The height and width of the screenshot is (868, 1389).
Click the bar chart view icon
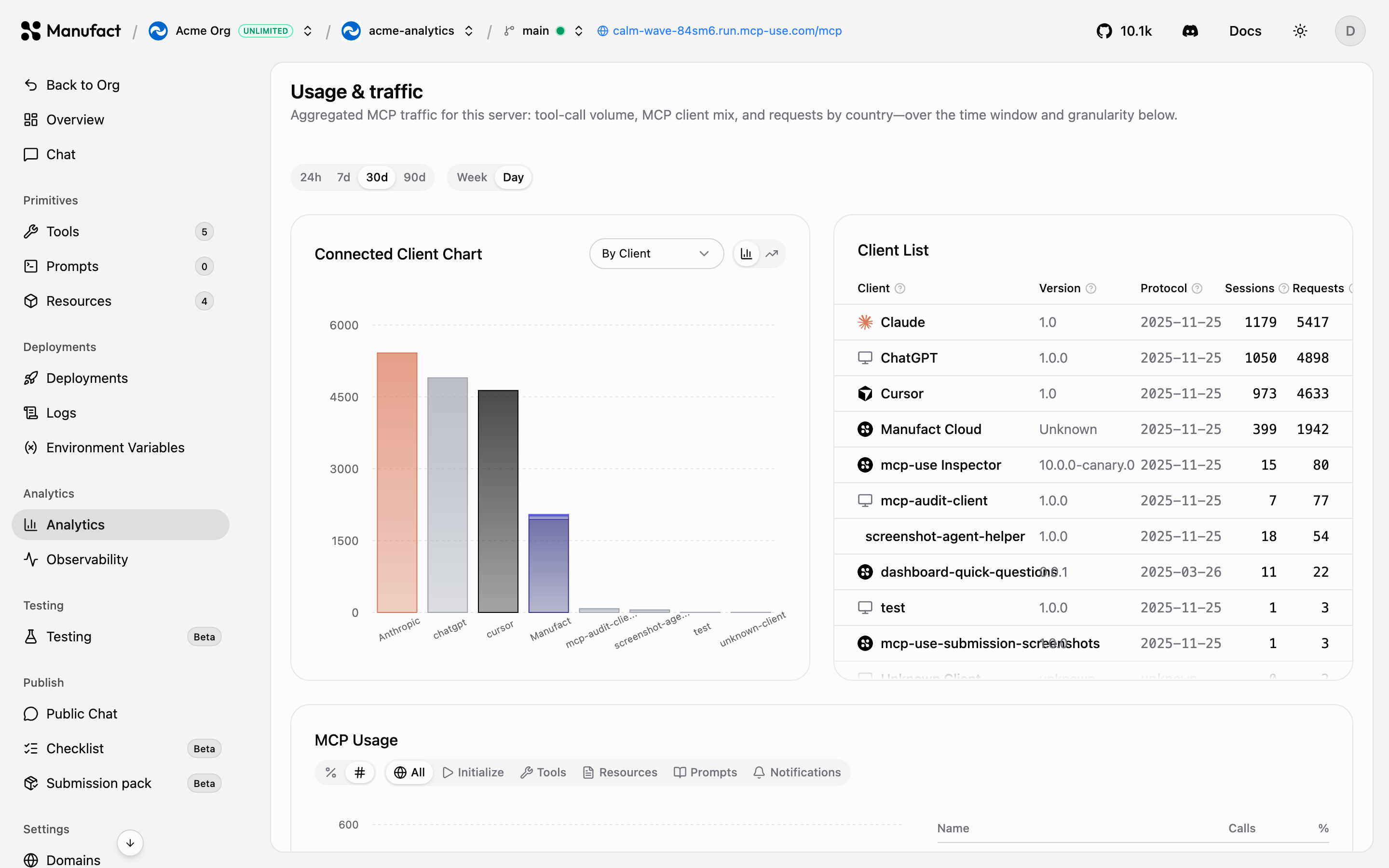click(x=746, y=254)
